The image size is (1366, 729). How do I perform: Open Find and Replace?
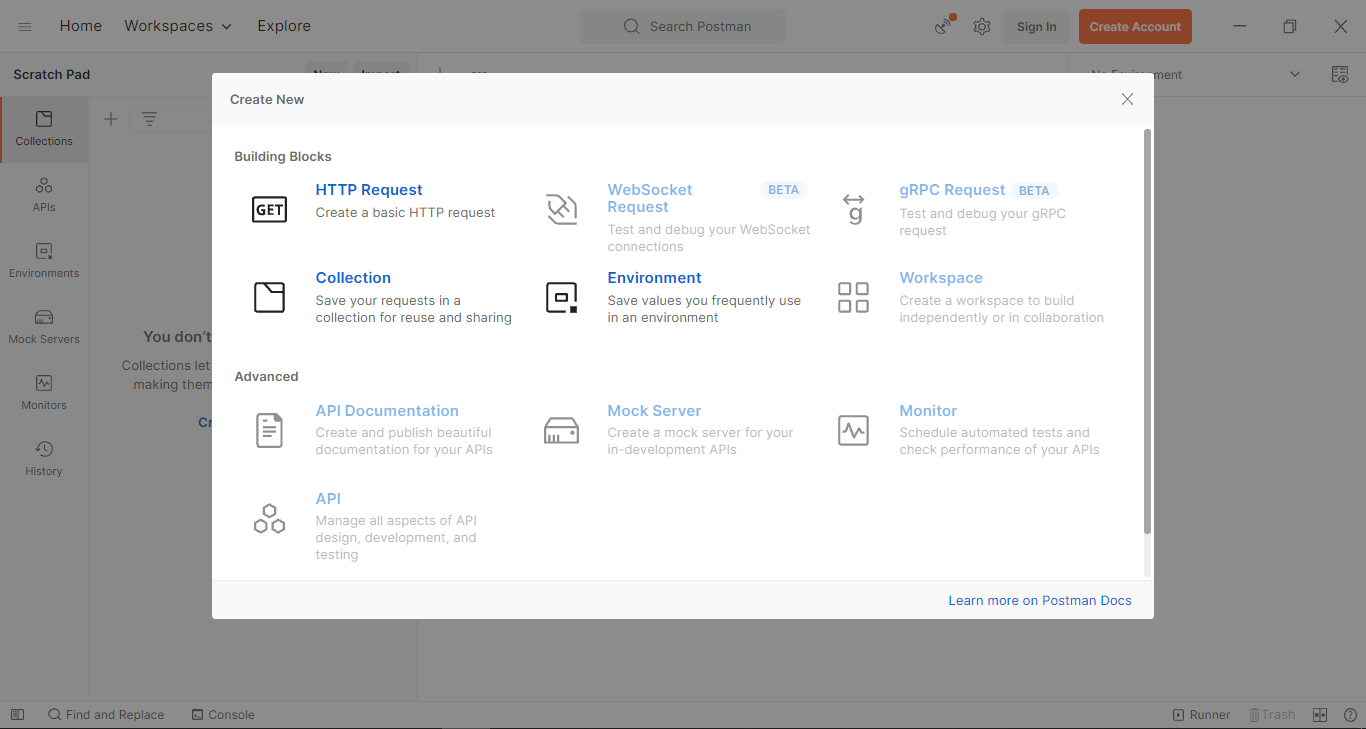(106, 715)
